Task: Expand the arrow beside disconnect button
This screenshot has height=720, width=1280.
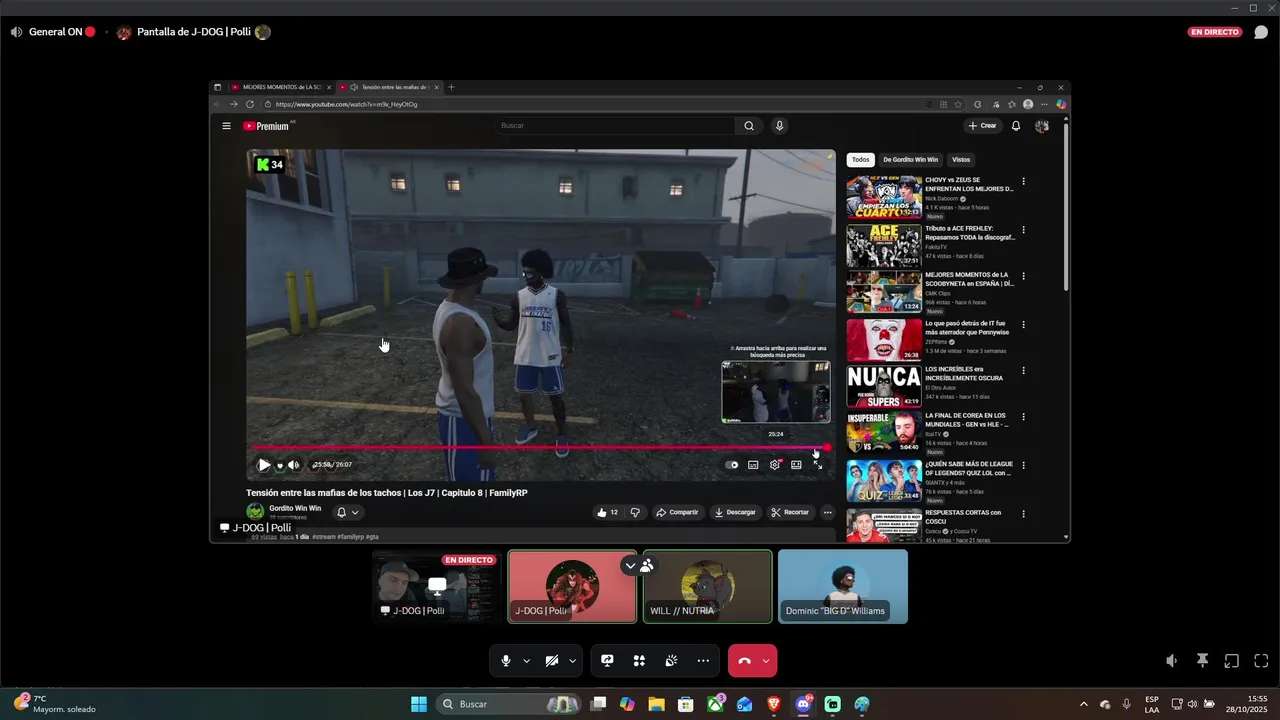Action: 766,661
